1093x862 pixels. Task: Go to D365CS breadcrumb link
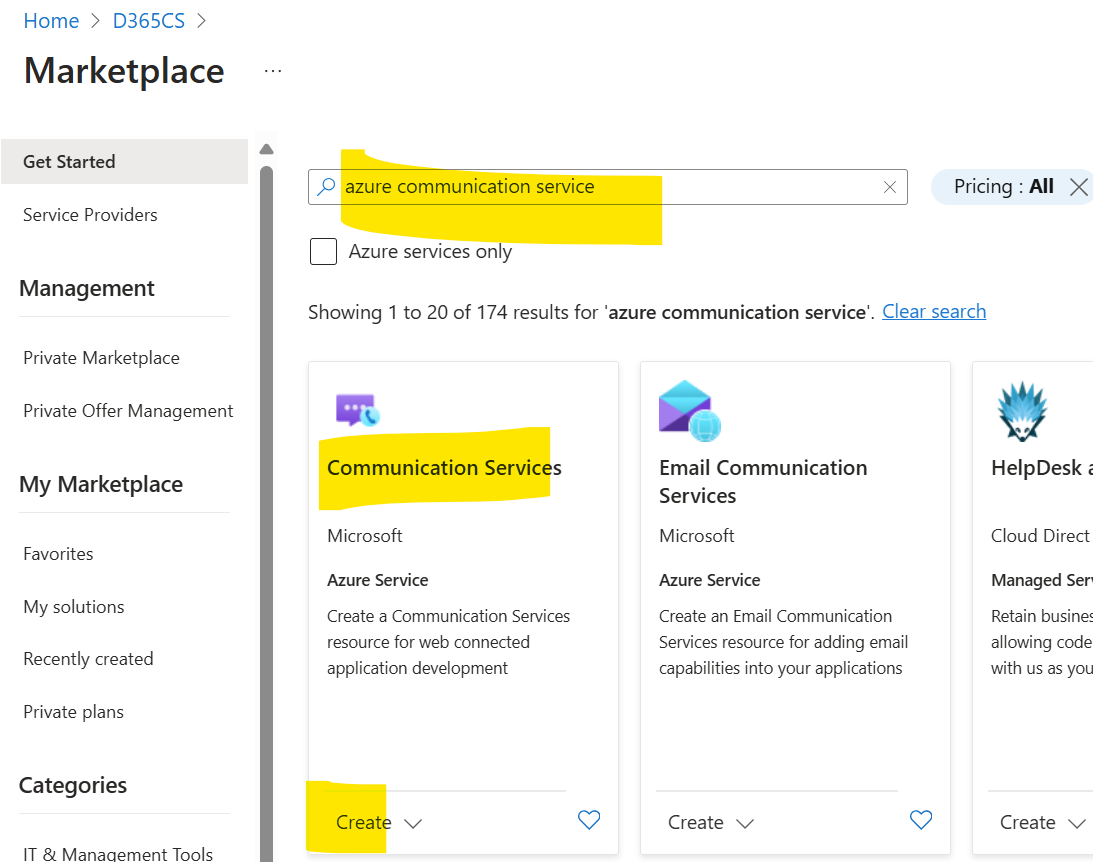[x=148, y=21]
